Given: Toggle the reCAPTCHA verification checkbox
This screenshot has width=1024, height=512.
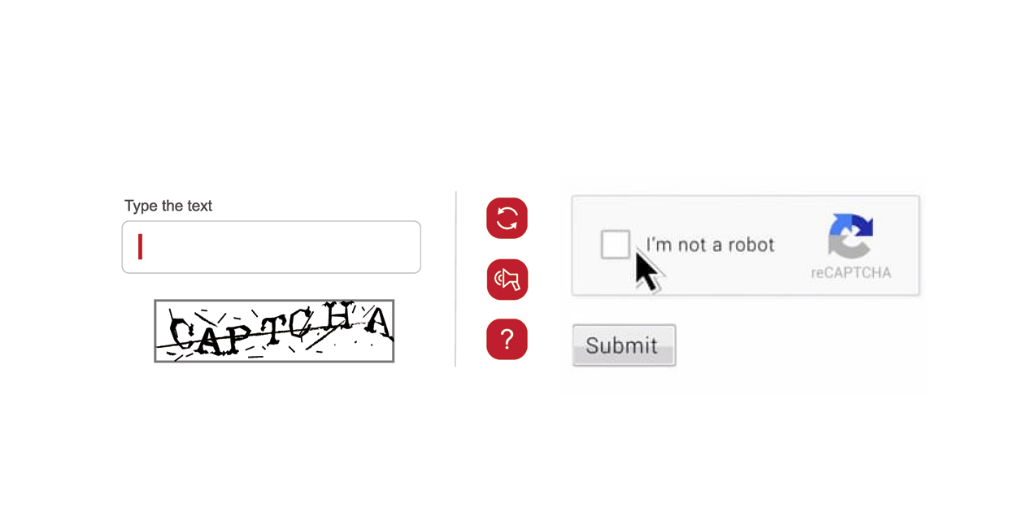Looking at the screenshot, I should 615,244.
